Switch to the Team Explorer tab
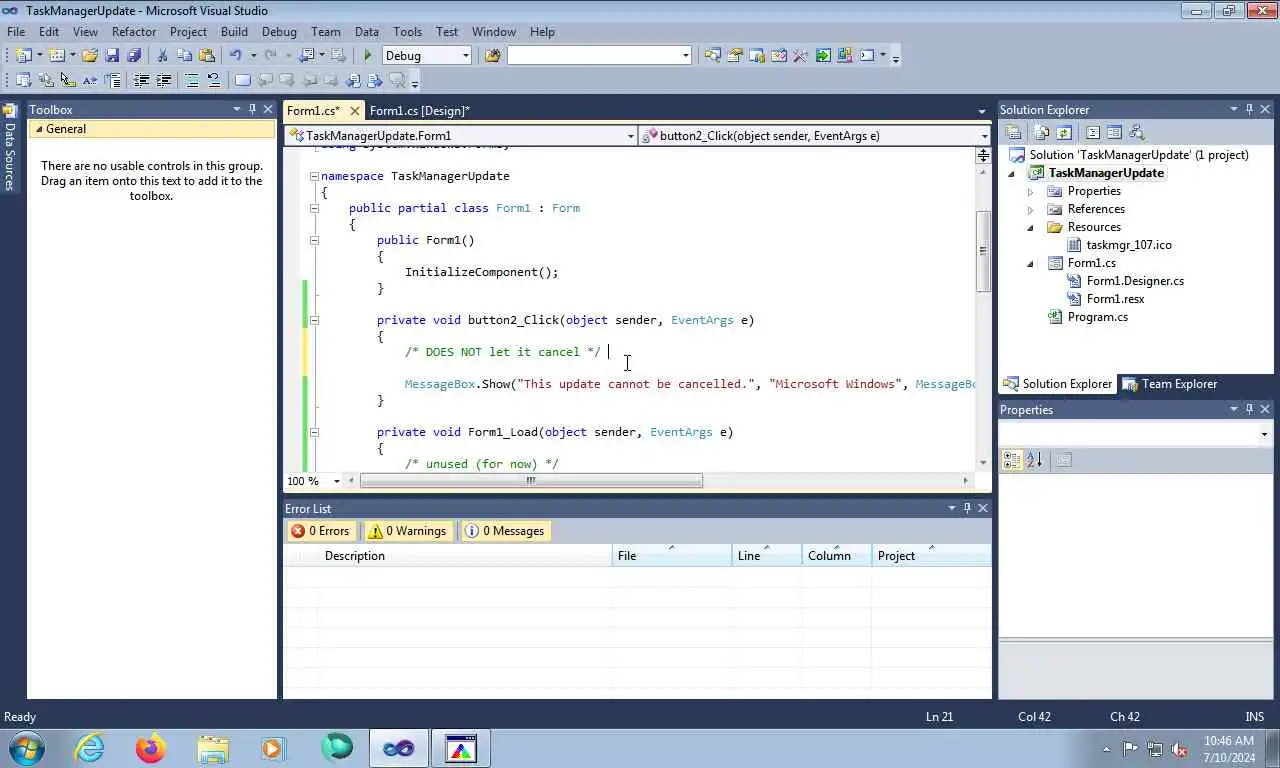This screenshot has width=1280, height=768. click(x=1170, y=384)
